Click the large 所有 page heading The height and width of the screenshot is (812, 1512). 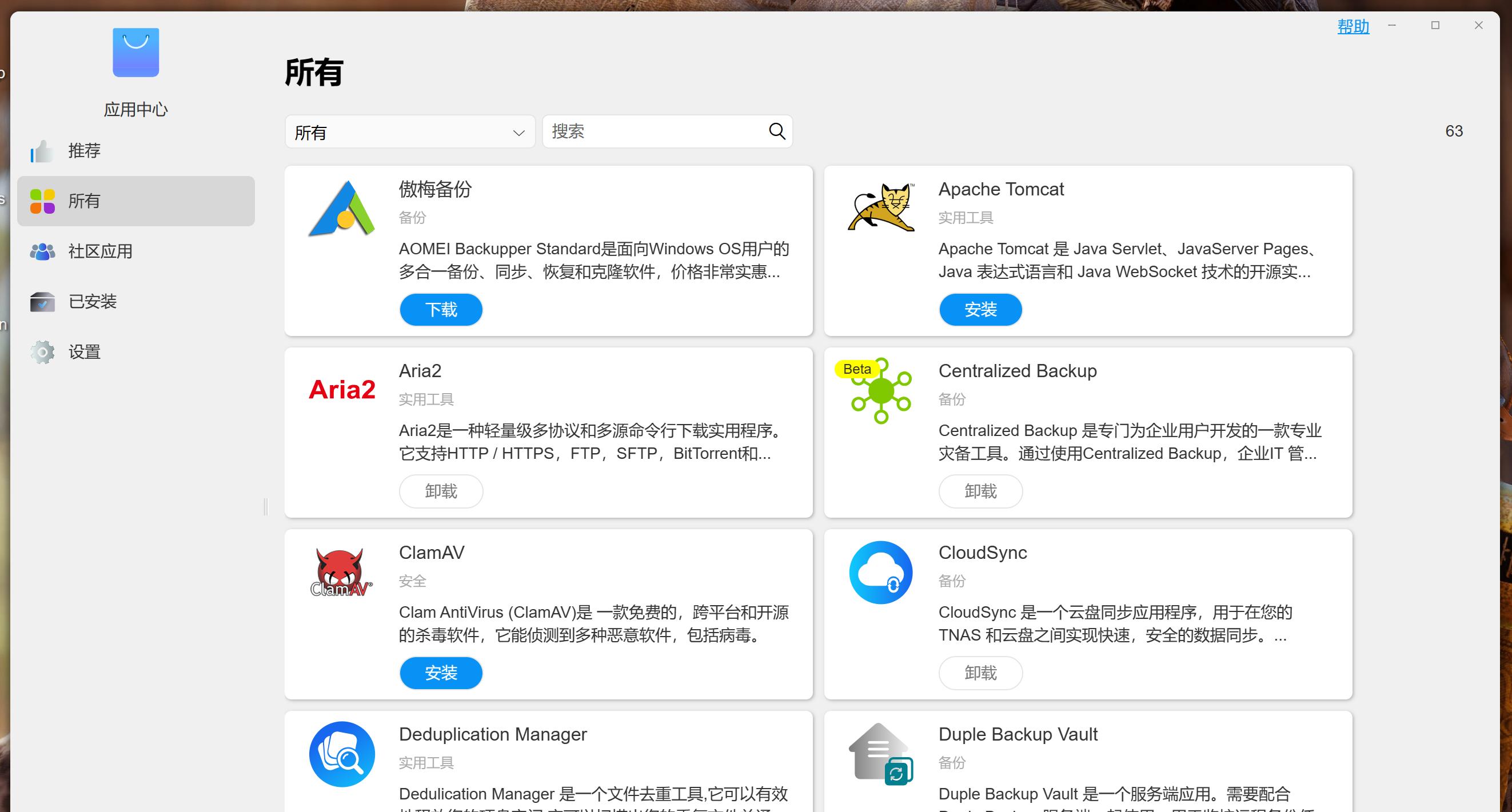(313, 73)
